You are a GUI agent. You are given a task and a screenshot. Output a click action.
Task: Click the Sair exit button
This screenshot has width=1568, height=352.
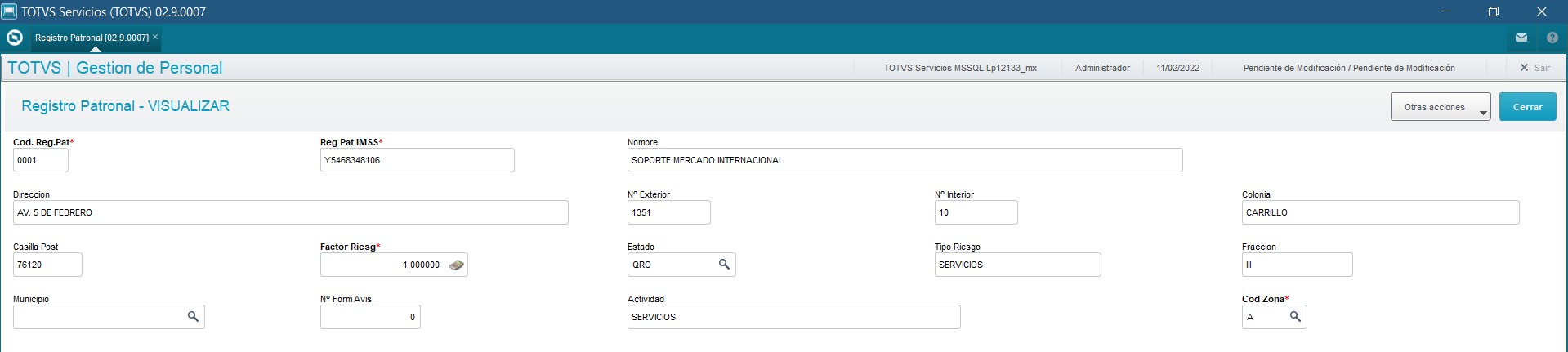[x=1534, y=68]
